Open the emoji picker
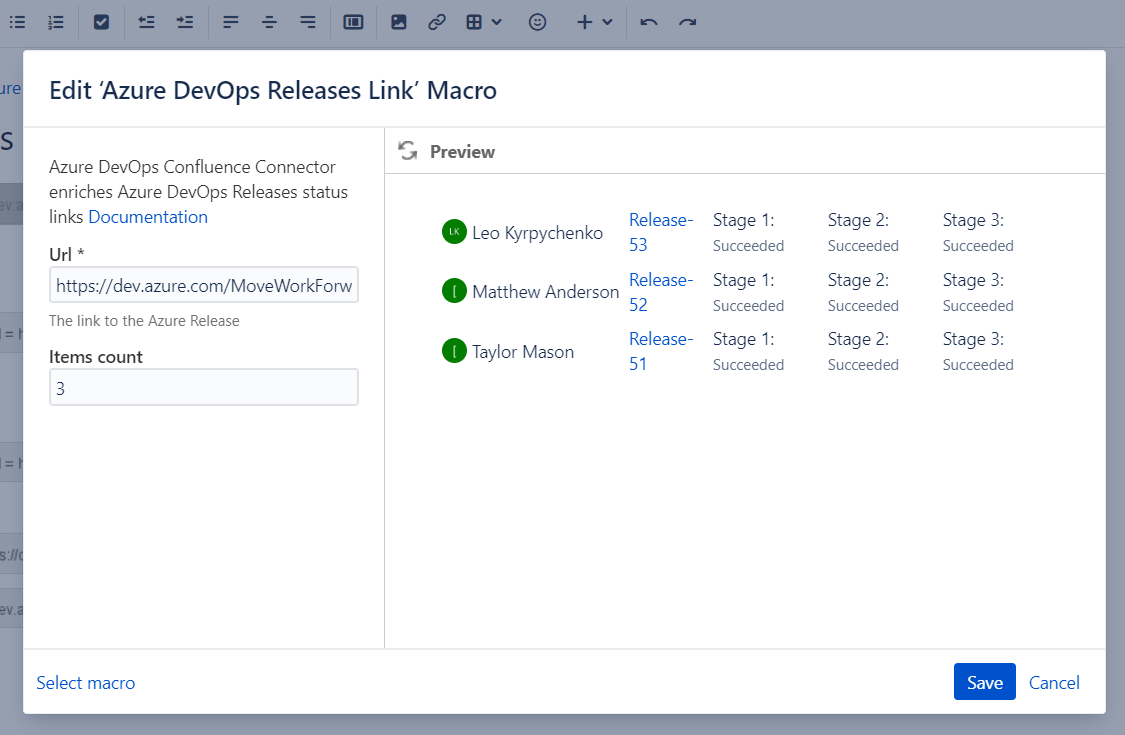This screenshot has width=1125, height=735. coord(537,21)
